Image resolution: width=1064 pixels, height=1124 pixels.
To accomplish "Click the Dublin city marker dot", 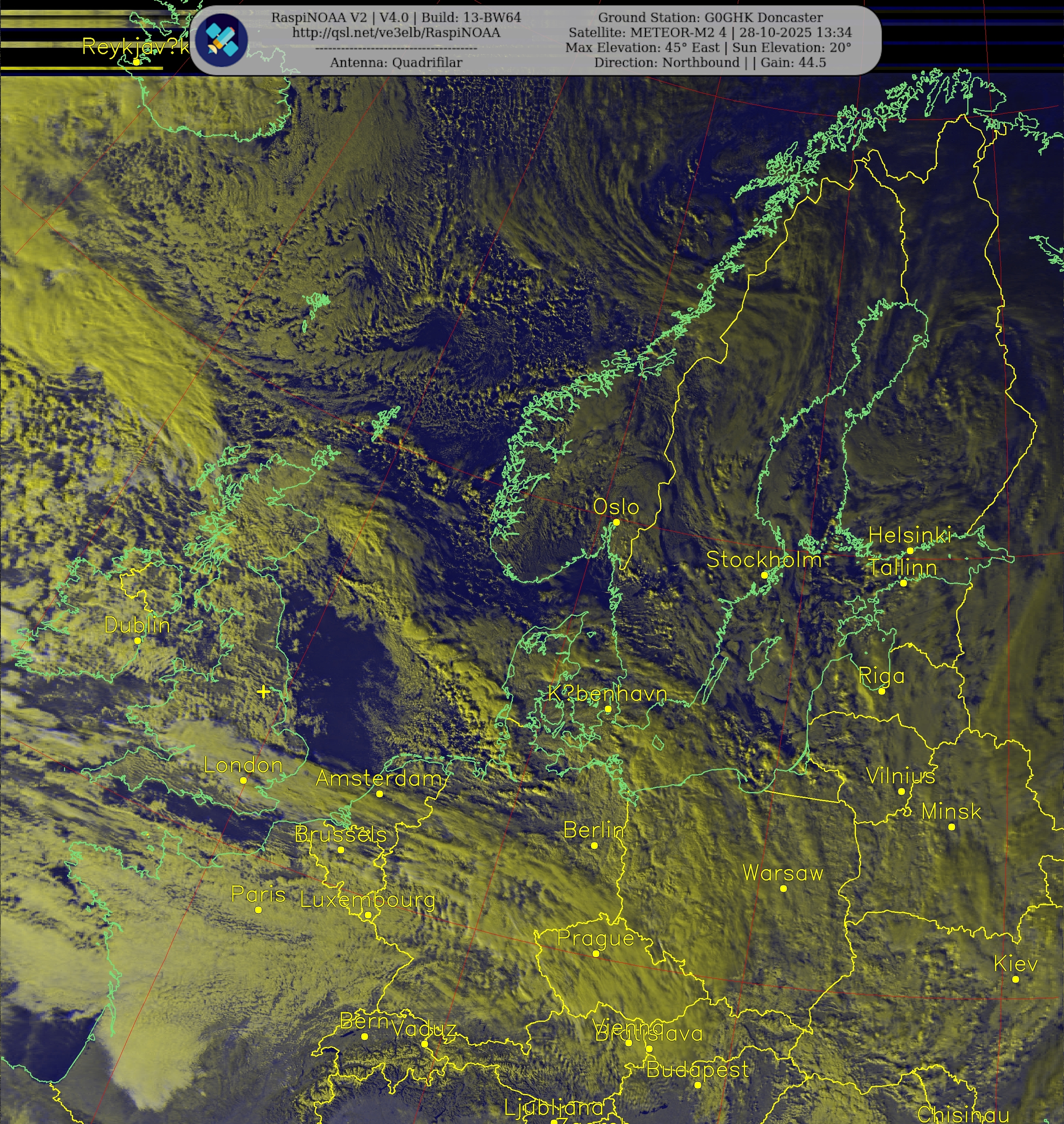I will [137, 641].
